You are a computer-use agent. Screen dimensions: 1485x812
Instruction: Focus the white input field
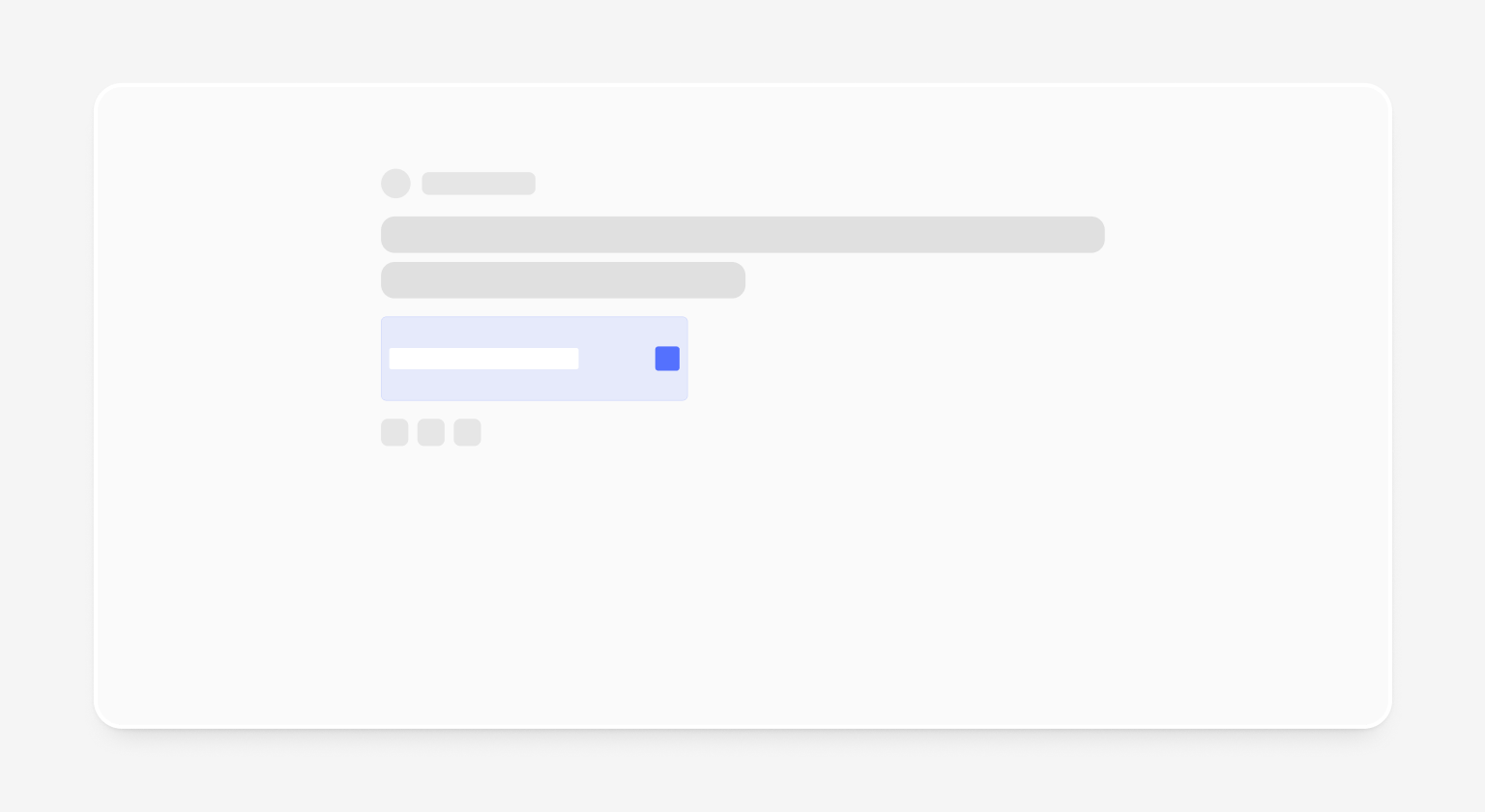click(x=483, y=359)
